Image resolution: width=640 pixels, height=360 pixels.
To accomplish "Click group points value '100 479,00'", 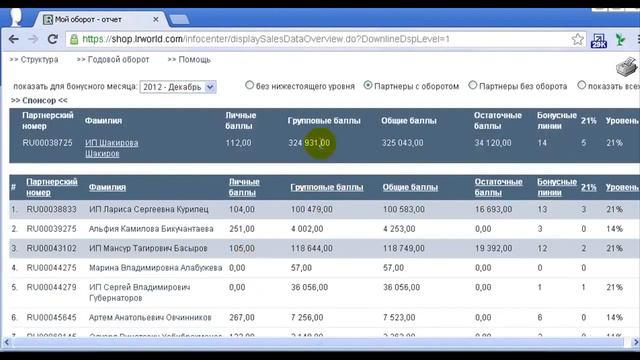I will [311, 209].
